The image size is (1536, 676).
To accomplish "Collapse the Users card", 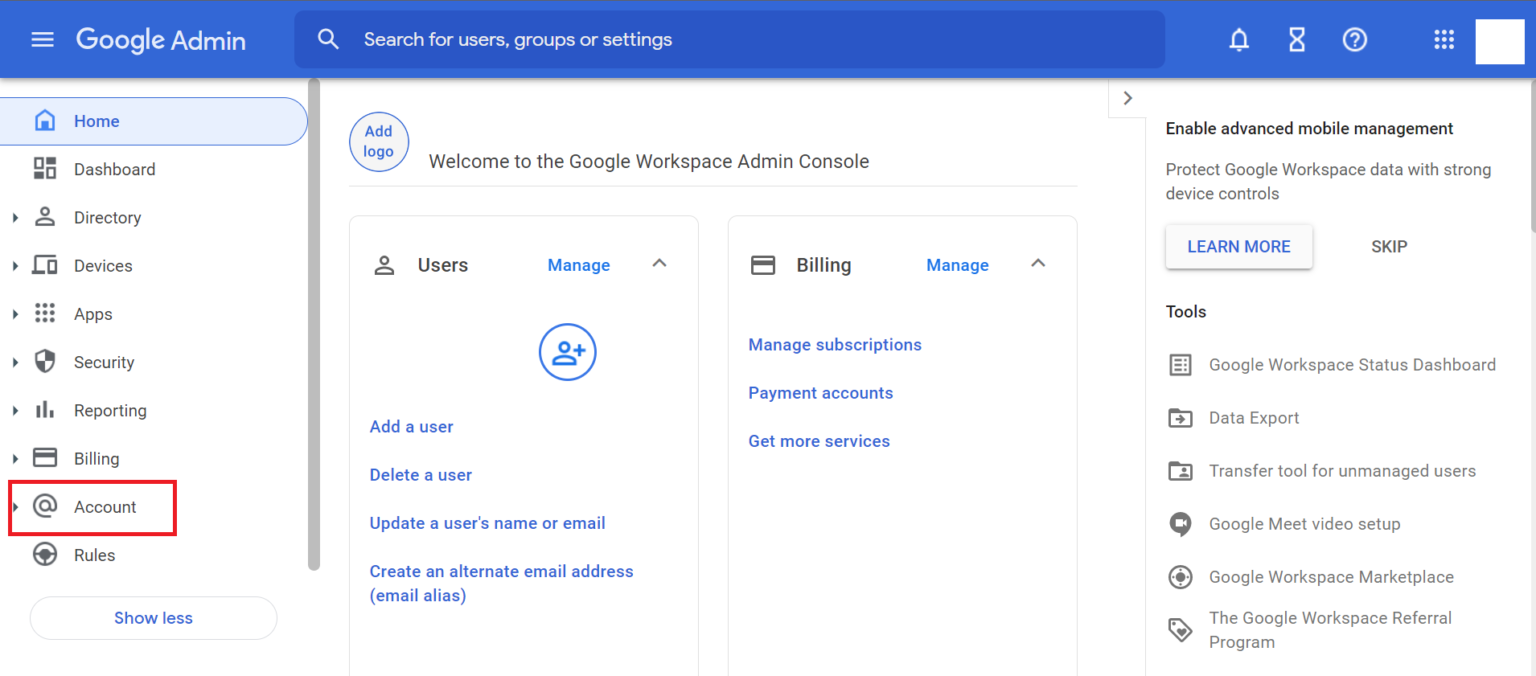I will pyautogui.click(x=659, y=263).
